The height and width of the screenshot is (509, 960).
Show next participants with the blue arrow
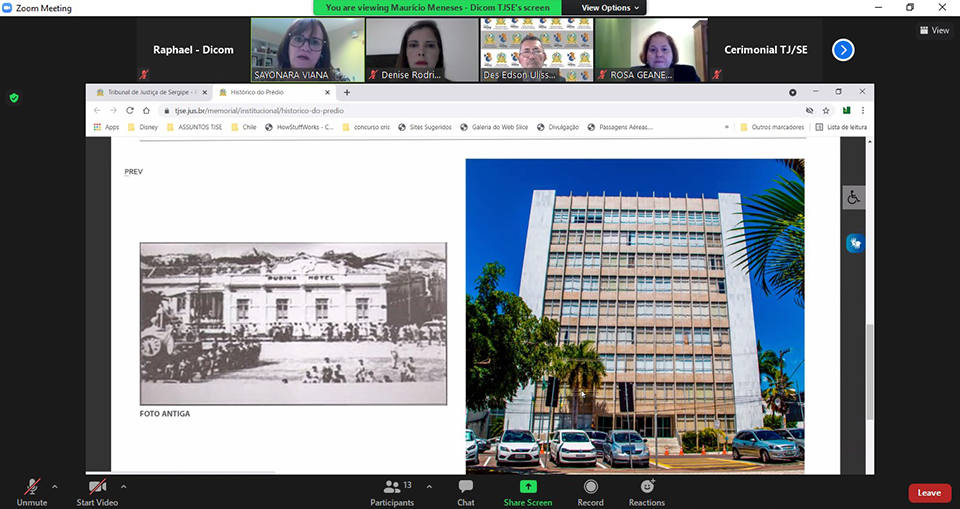[x=843, y=49]
